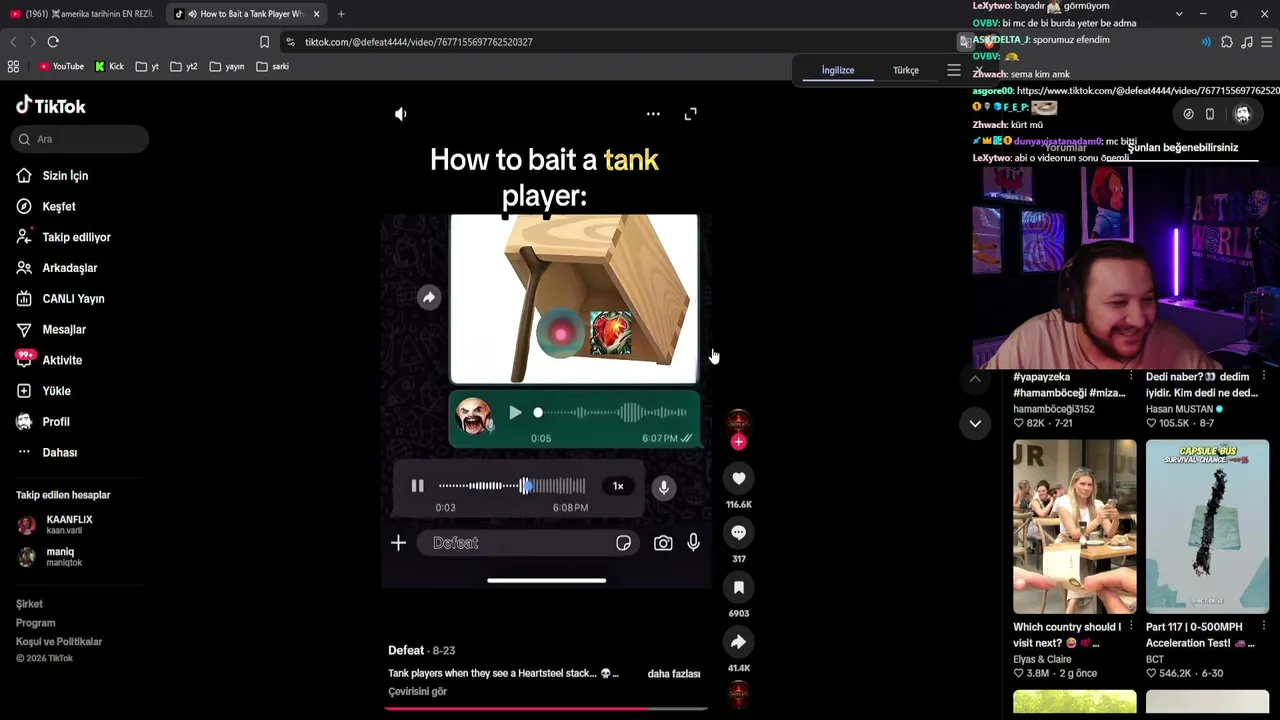This screenshot has width=1280, height=720.
Task: Open the yt bookmarks folder
Action: 147,67
